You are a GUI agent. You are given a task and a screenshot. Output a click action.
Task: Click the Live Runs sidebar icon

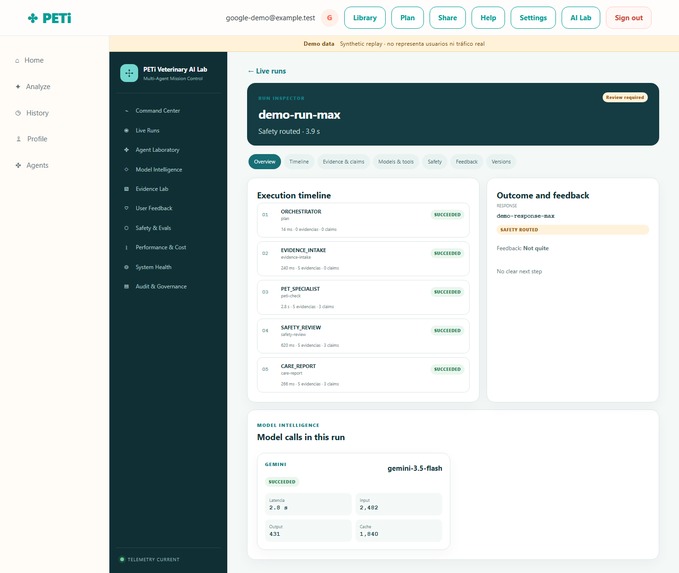pyautogui.click(x=126, y=130)
